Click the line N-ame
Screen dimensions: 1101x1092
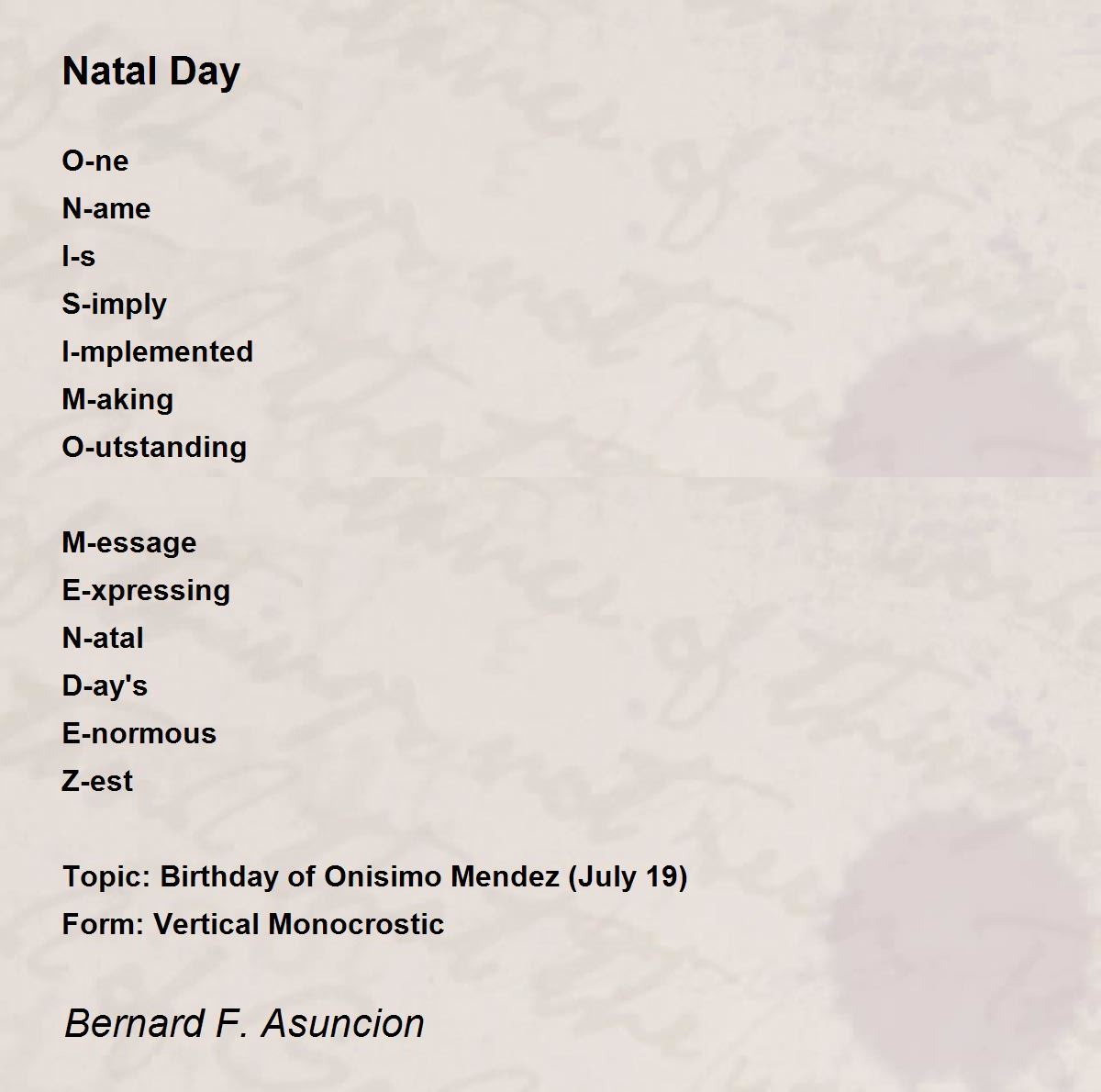pyautogui.click(x=106, y=208)
